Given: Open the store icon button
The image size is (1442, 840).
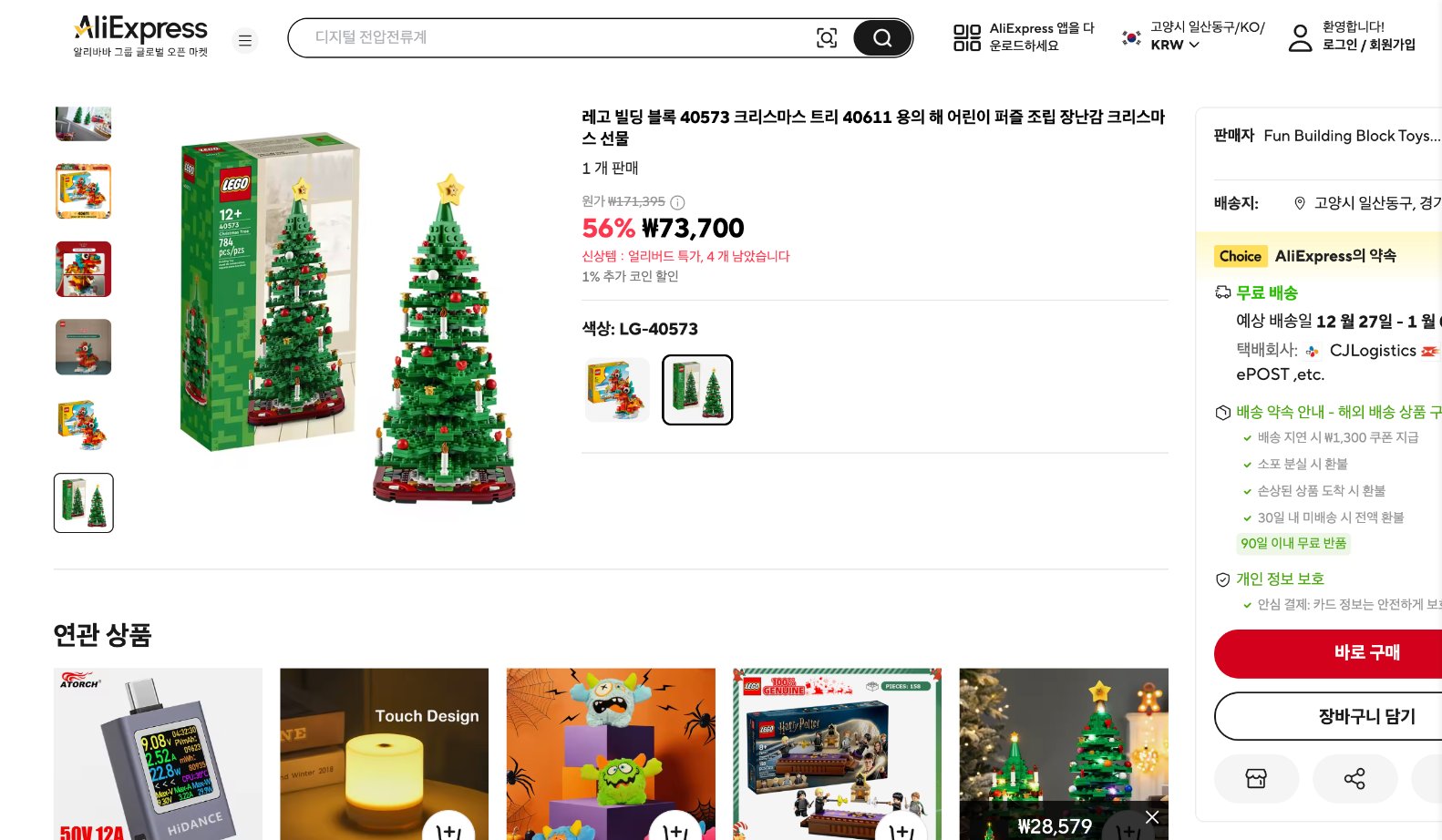Looking at the screenshot, I should [x=1256, y=778].
